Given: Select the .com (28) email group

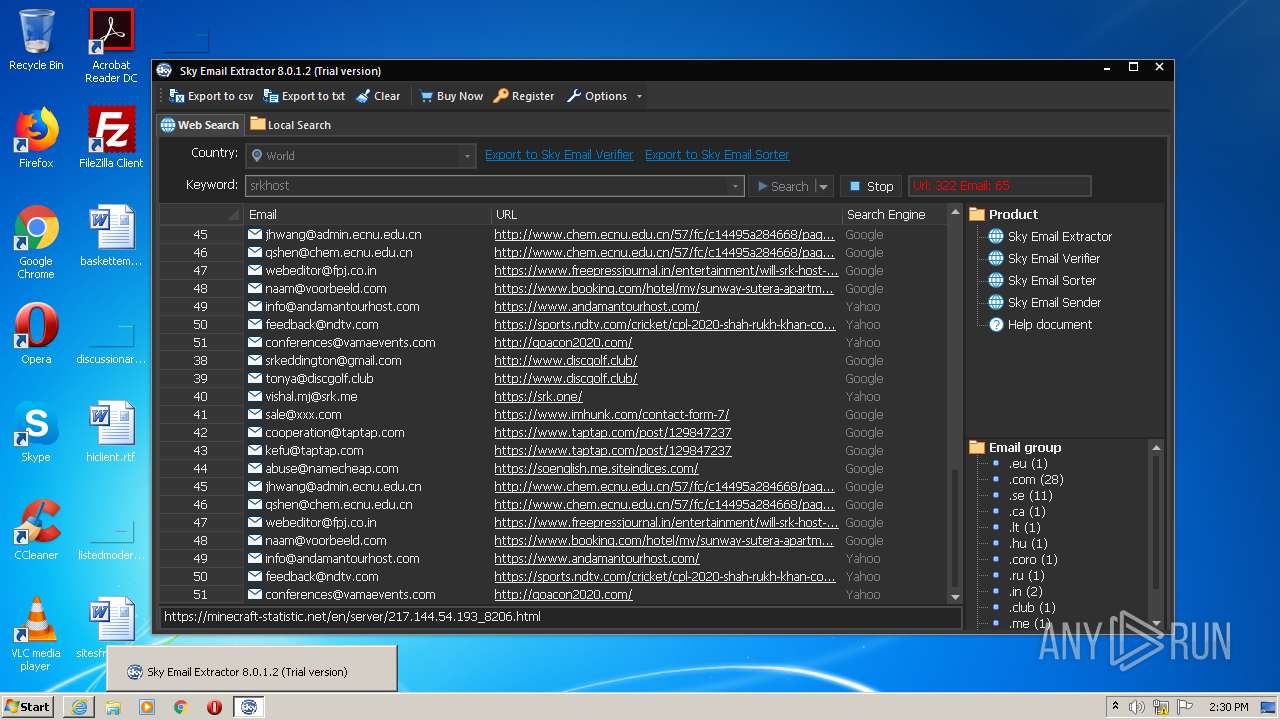Looking at the screenshot, I should 1035,480.
